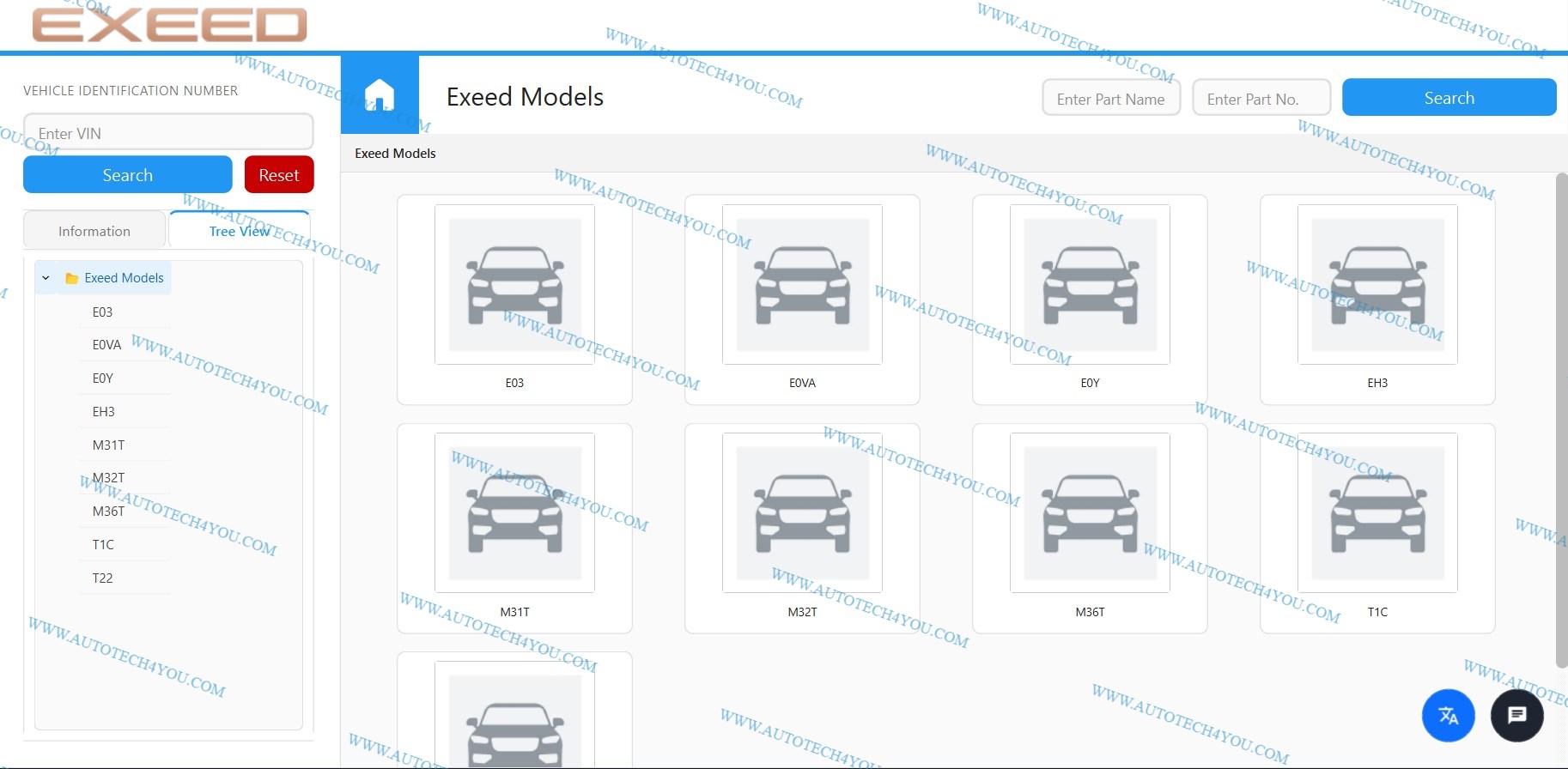Open the E0Y model car thumbnail
This screenshot has height=769, width=1568.
[x=1090, y=284]
